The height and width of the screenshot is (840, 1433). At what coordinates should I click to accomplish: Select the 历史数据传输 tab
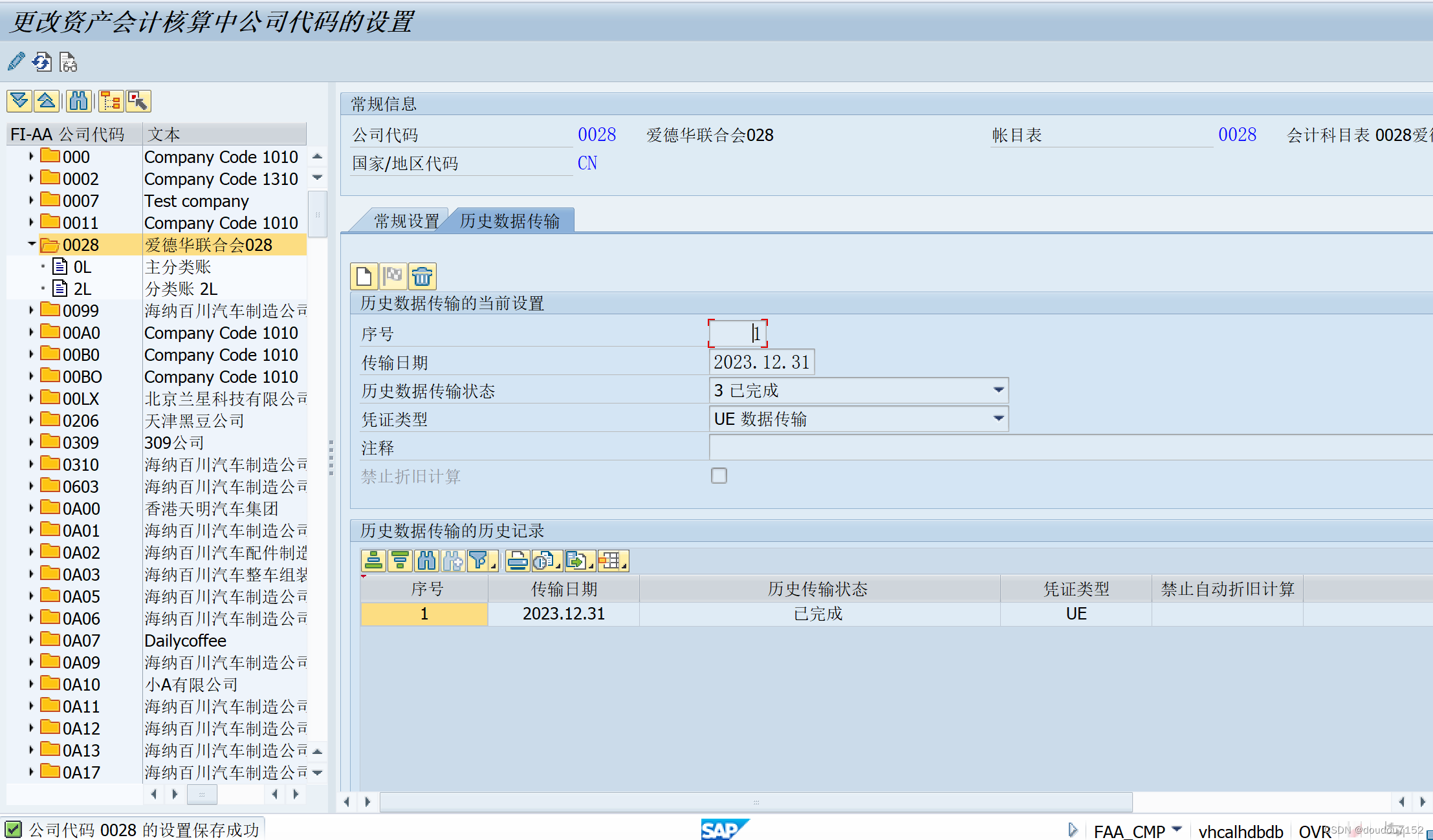coord(510,222)
